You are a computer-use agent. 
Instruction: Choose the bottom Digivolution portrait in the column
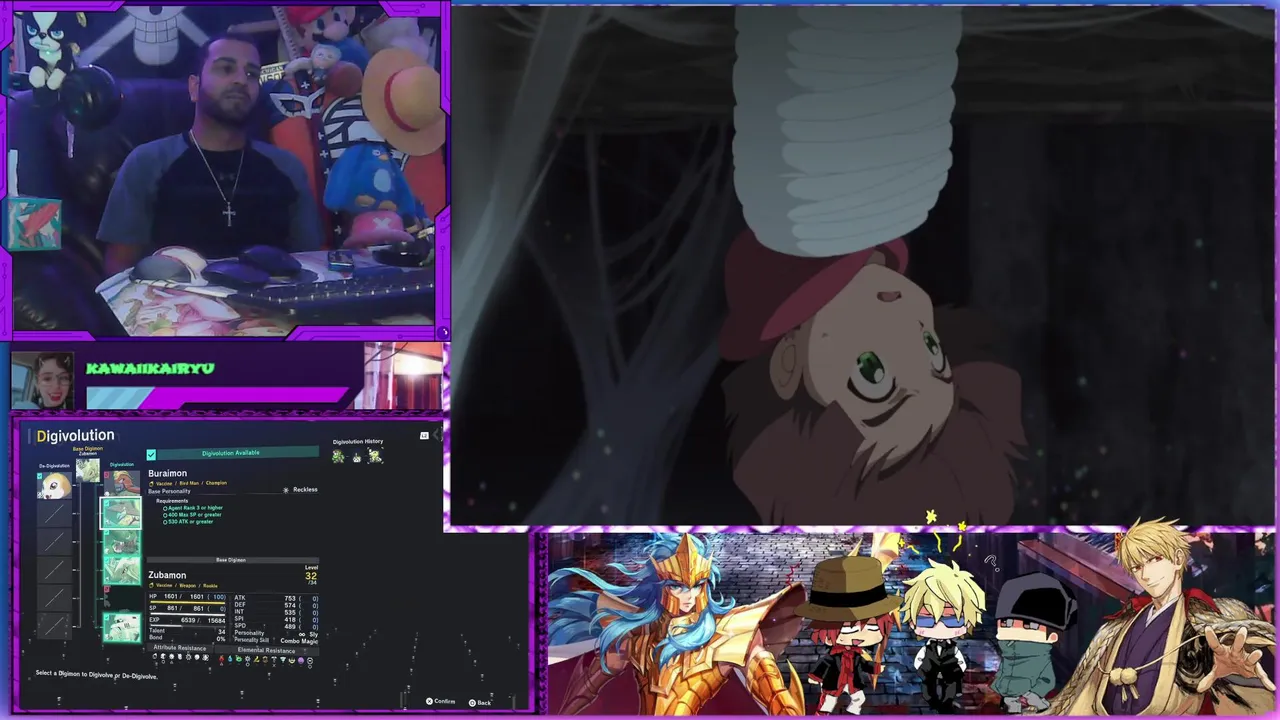pyautogui.click(x=122, y=628)
